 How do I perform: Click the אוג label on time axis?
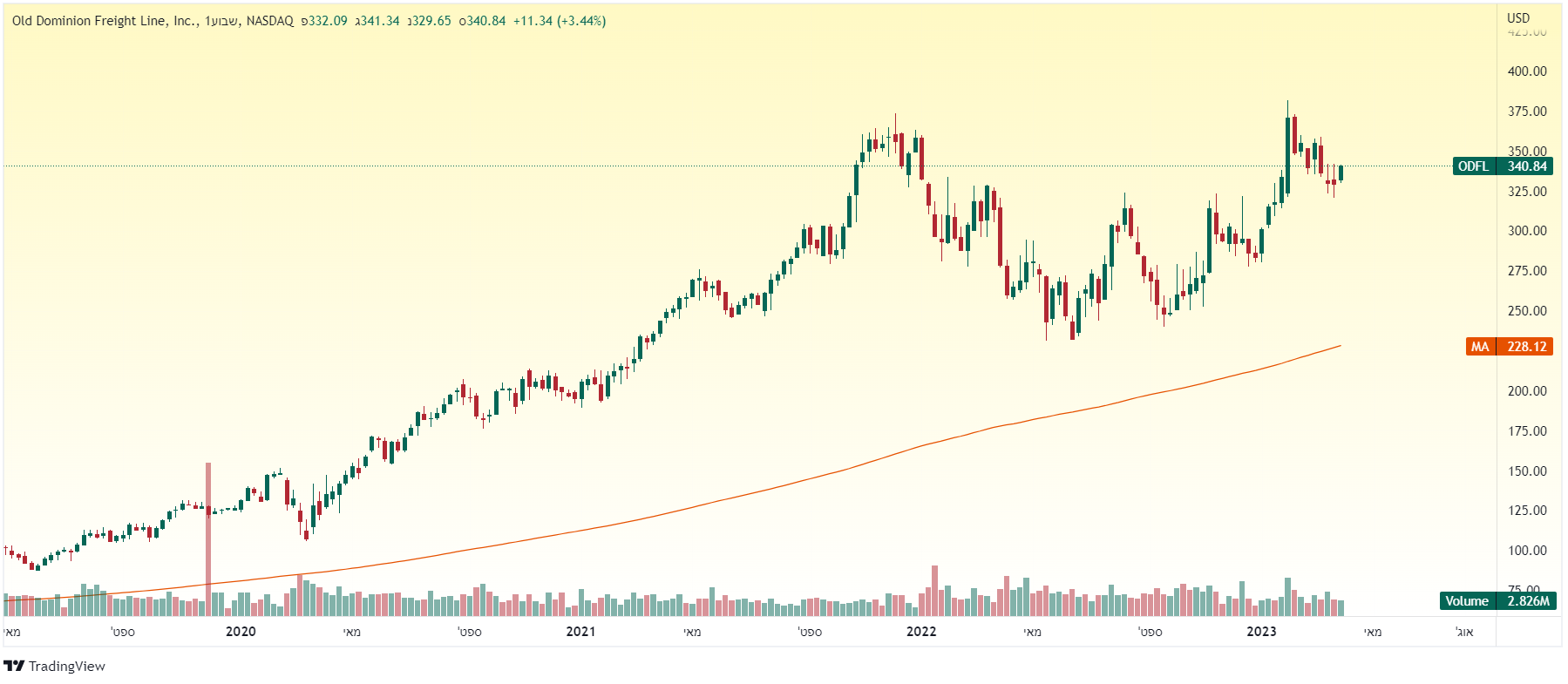point(1464,632)
